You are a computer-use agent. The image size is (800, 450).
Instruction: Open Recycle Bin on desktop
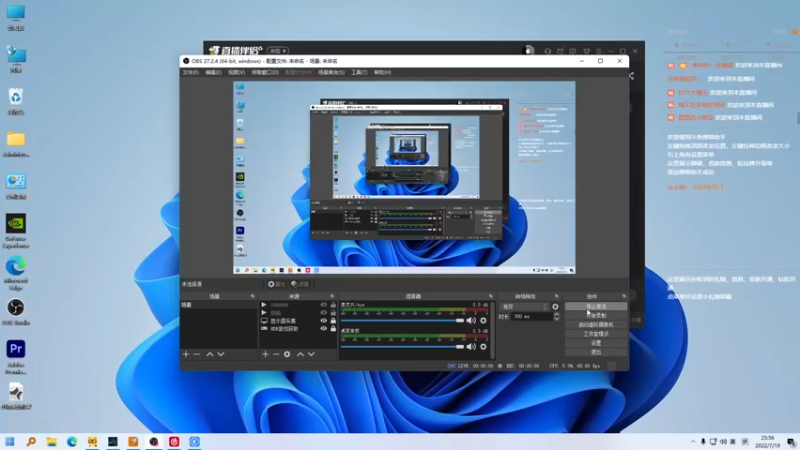click(16, 101)
